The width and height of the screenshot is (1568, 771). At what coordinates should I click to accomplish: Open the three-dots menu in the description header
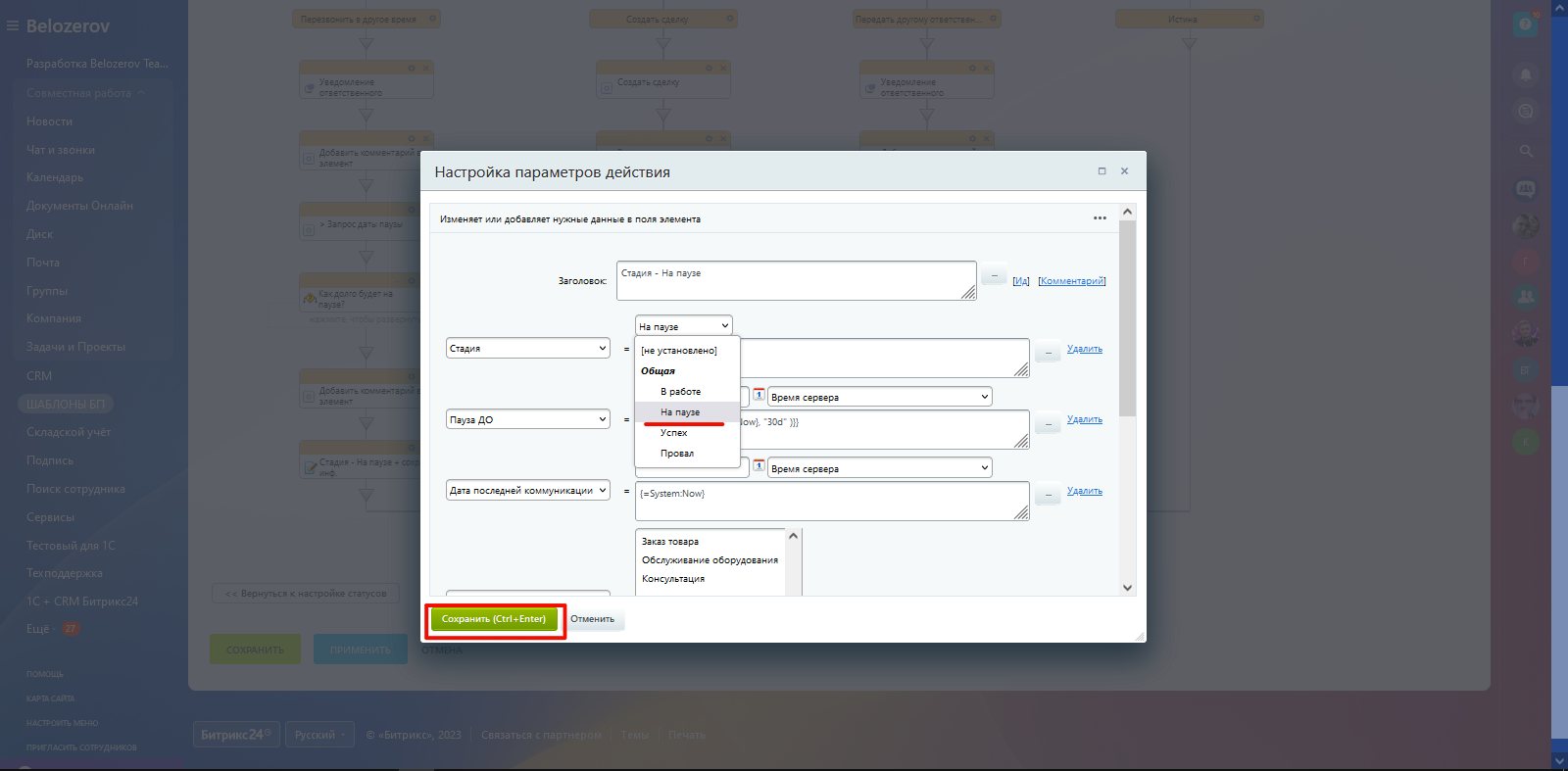coord(1100,218)
